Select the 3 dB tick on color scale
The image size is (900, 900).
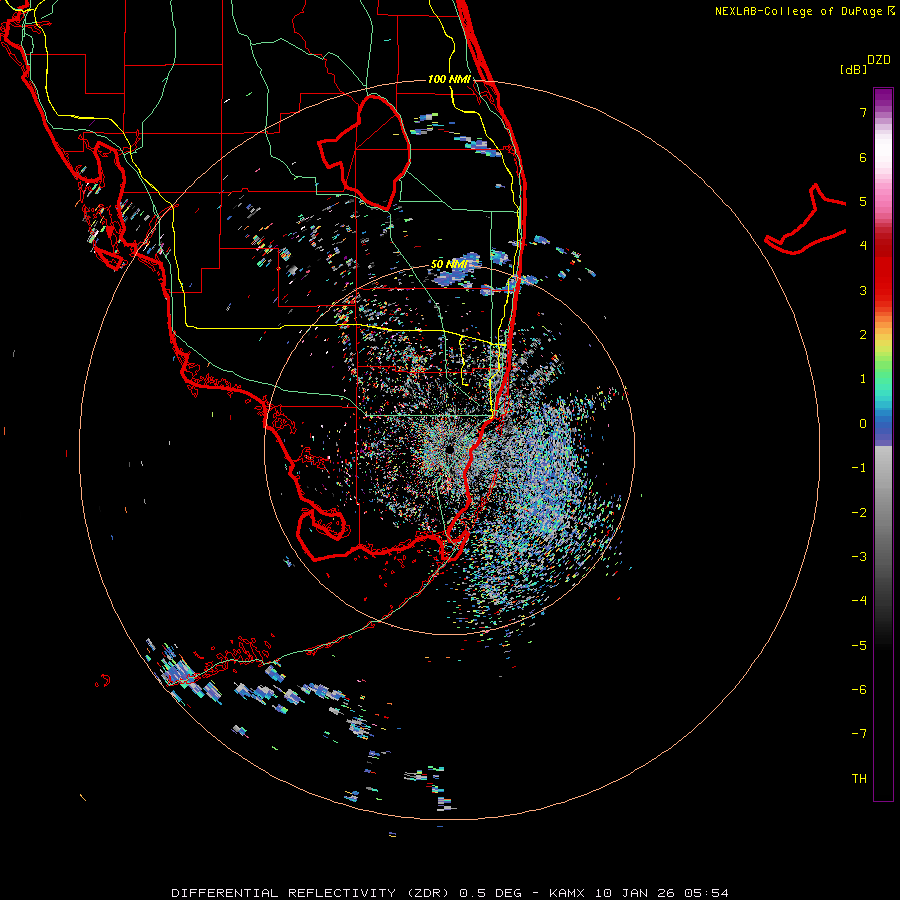point(863,290)
